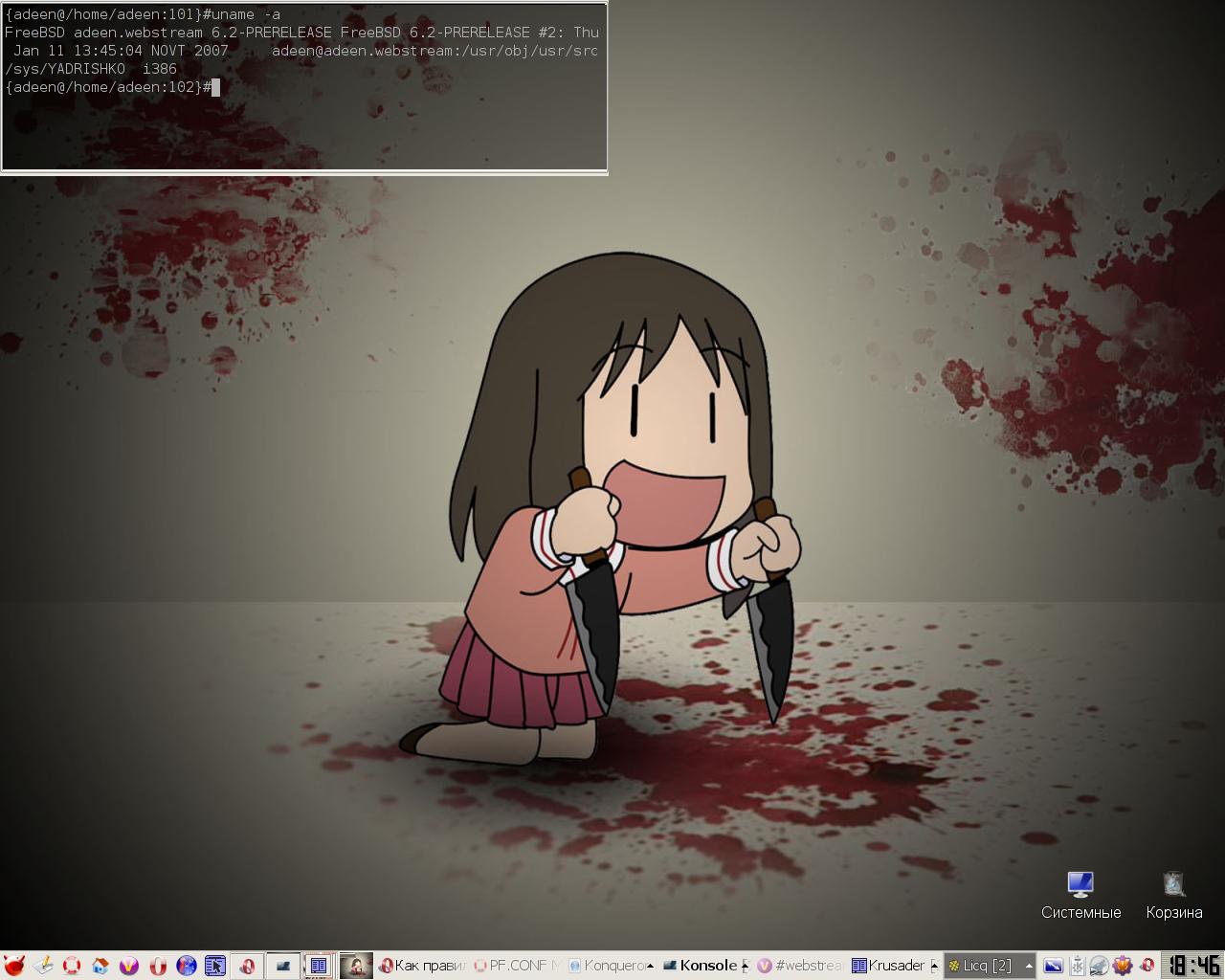The height and width of the screenshot is (980, 1225).
Task: Click the pencil and paper editor launcher
Action: click(x=42, y=966)
